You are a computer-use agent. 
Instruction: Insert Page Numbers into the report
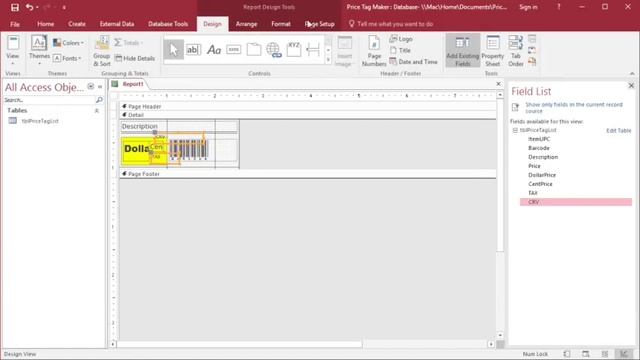coord(374,51)
